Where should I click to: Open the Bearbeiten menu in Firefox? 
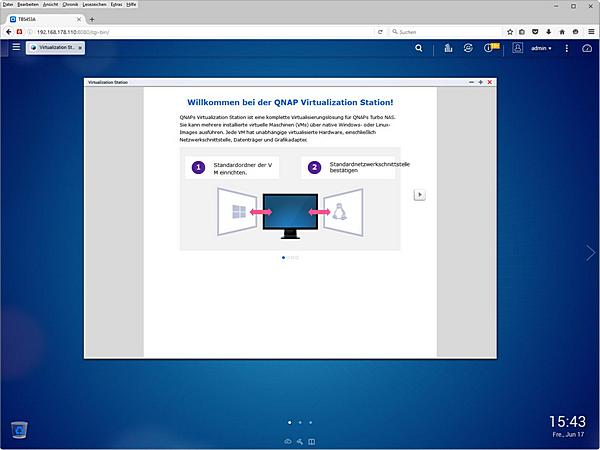pyautogui.click(x=28, y=4)
